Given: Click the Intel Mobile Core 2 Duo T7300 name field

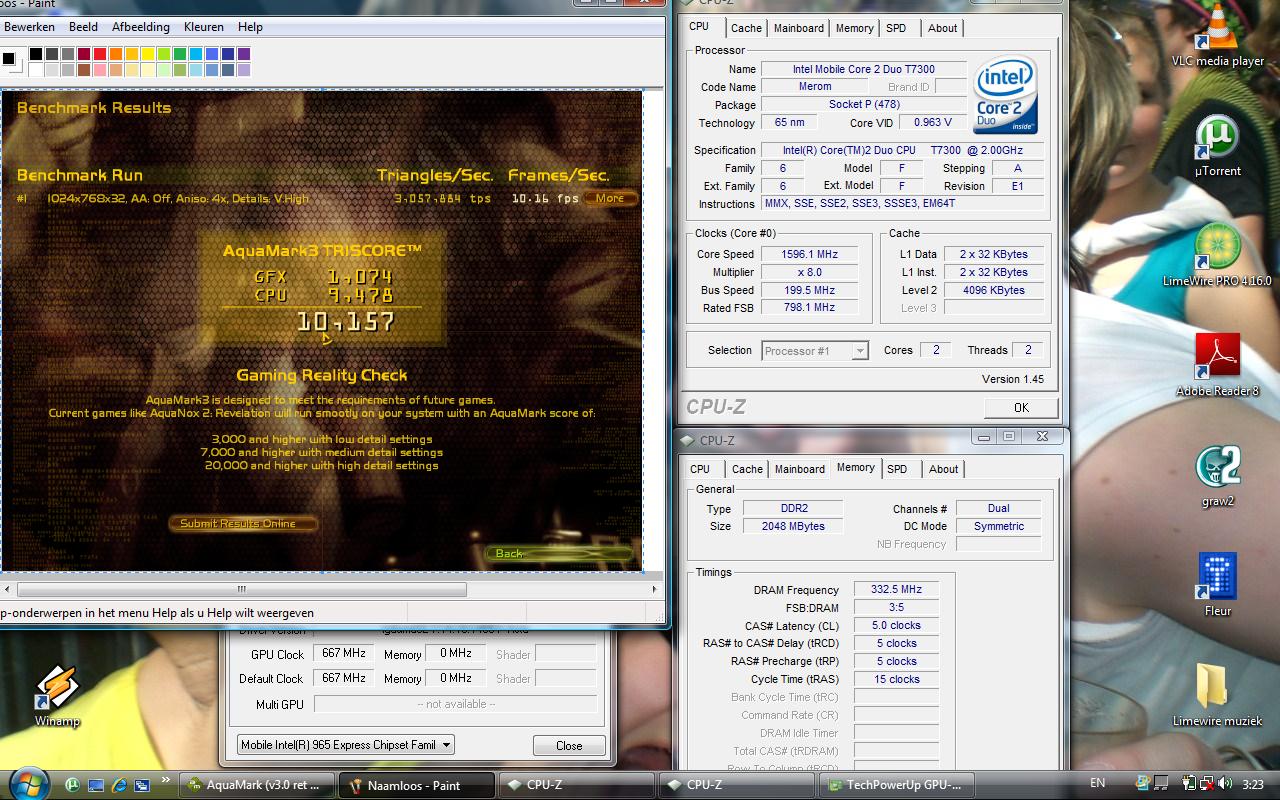Looking at the screenshot, I should click(x=864, y=69).
